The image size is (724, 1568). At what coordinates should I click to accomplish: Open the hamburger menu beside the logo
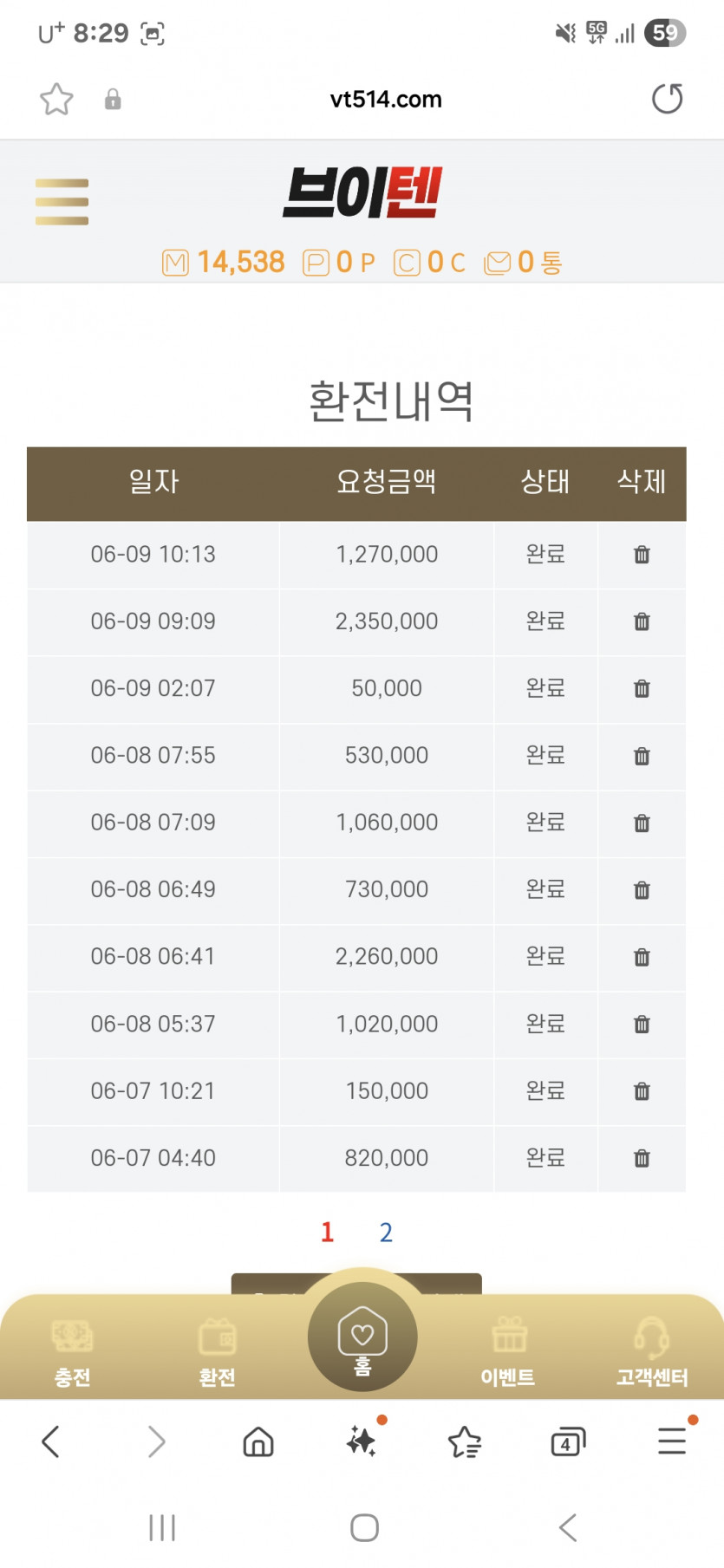click(62, 201)
